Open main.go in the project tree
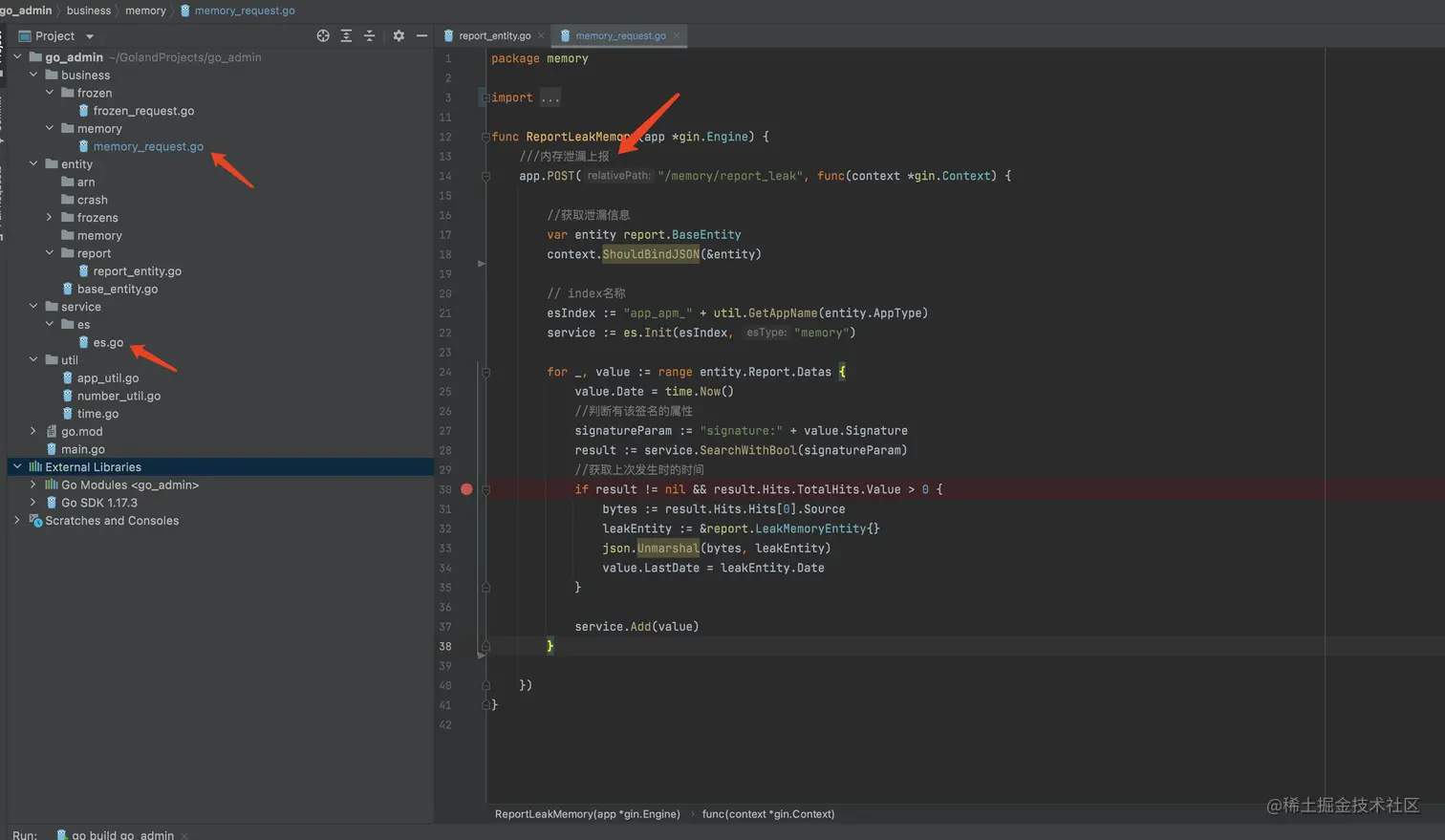The width and height of the screenshot is (1445, 840). point(82,449)
